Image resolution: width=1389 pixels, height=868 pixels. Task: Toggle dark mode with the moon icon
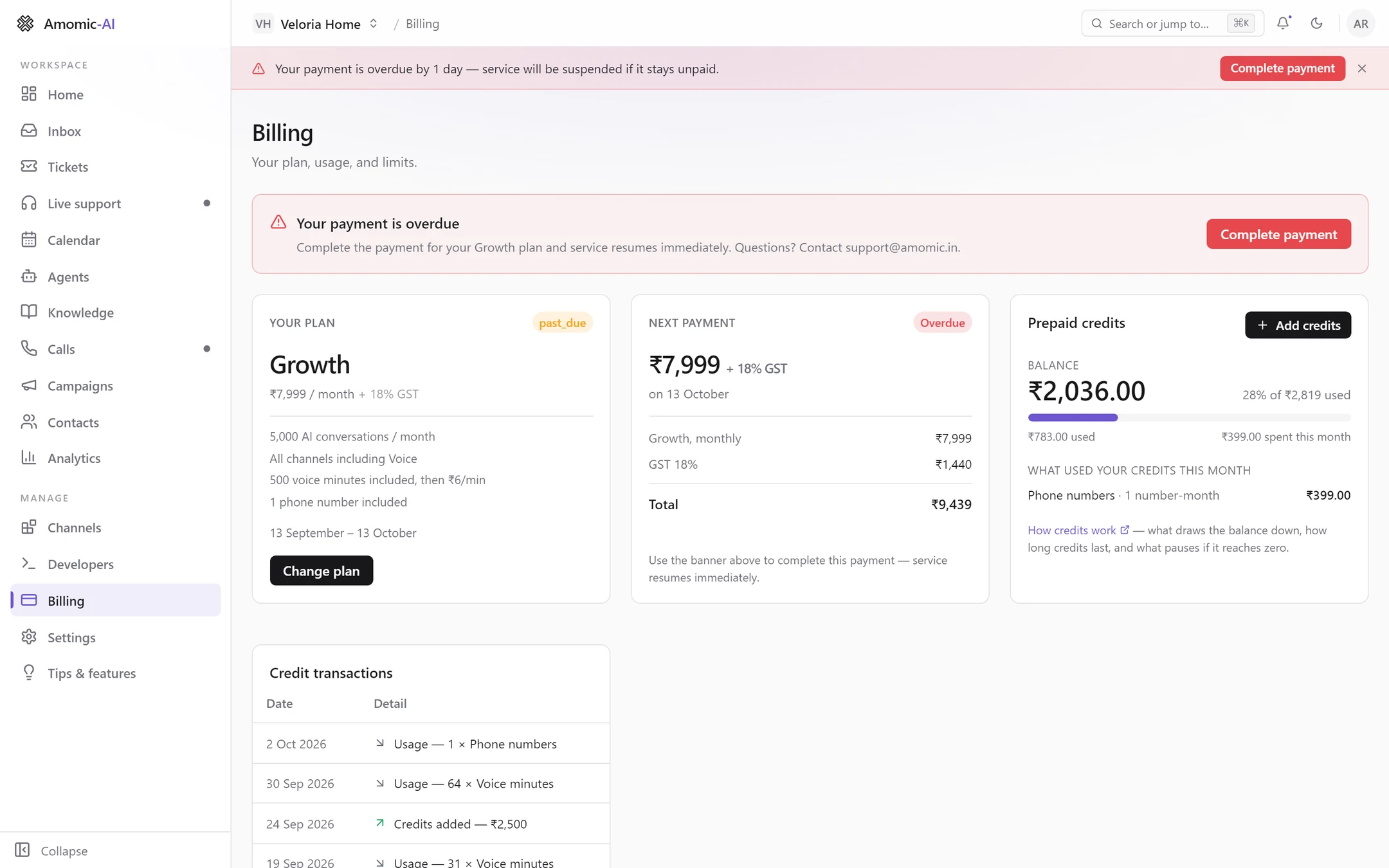pos(1316,24)
